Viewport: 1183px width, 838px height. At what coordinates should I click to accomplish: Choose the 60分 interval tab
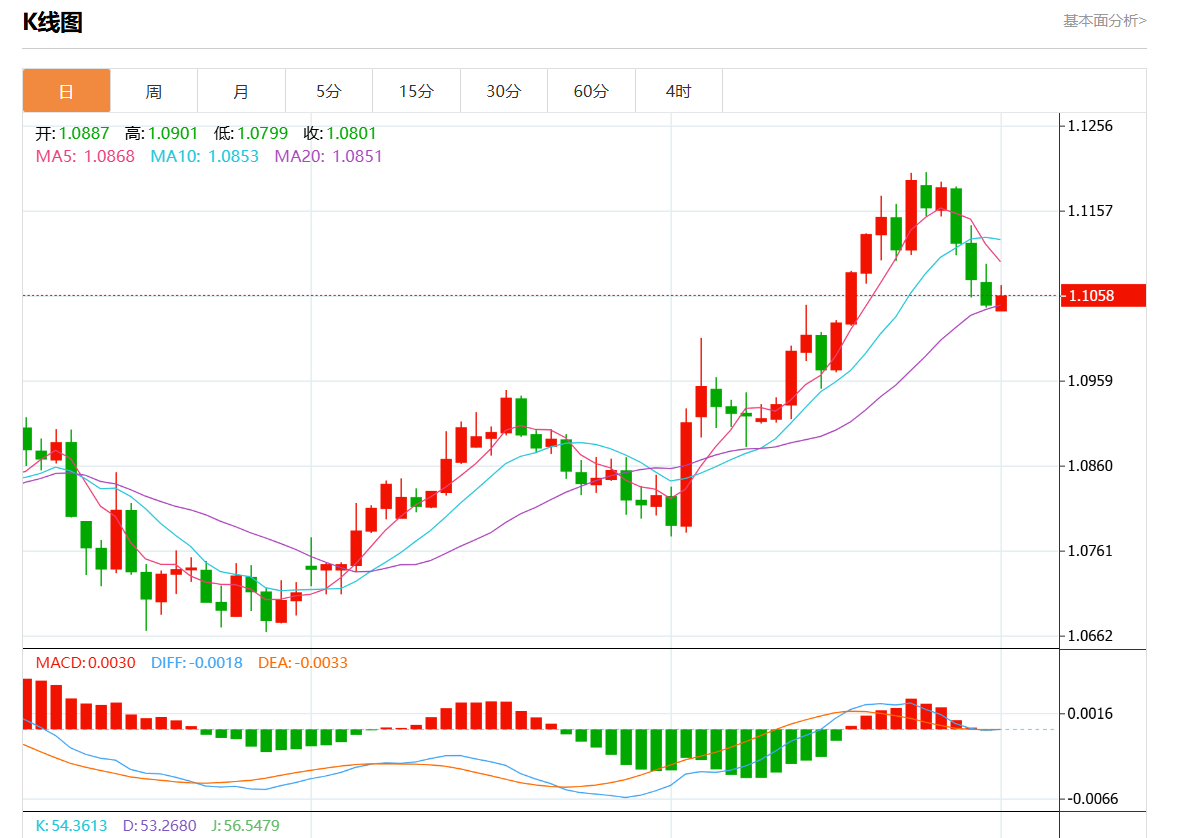coord(591,91)
